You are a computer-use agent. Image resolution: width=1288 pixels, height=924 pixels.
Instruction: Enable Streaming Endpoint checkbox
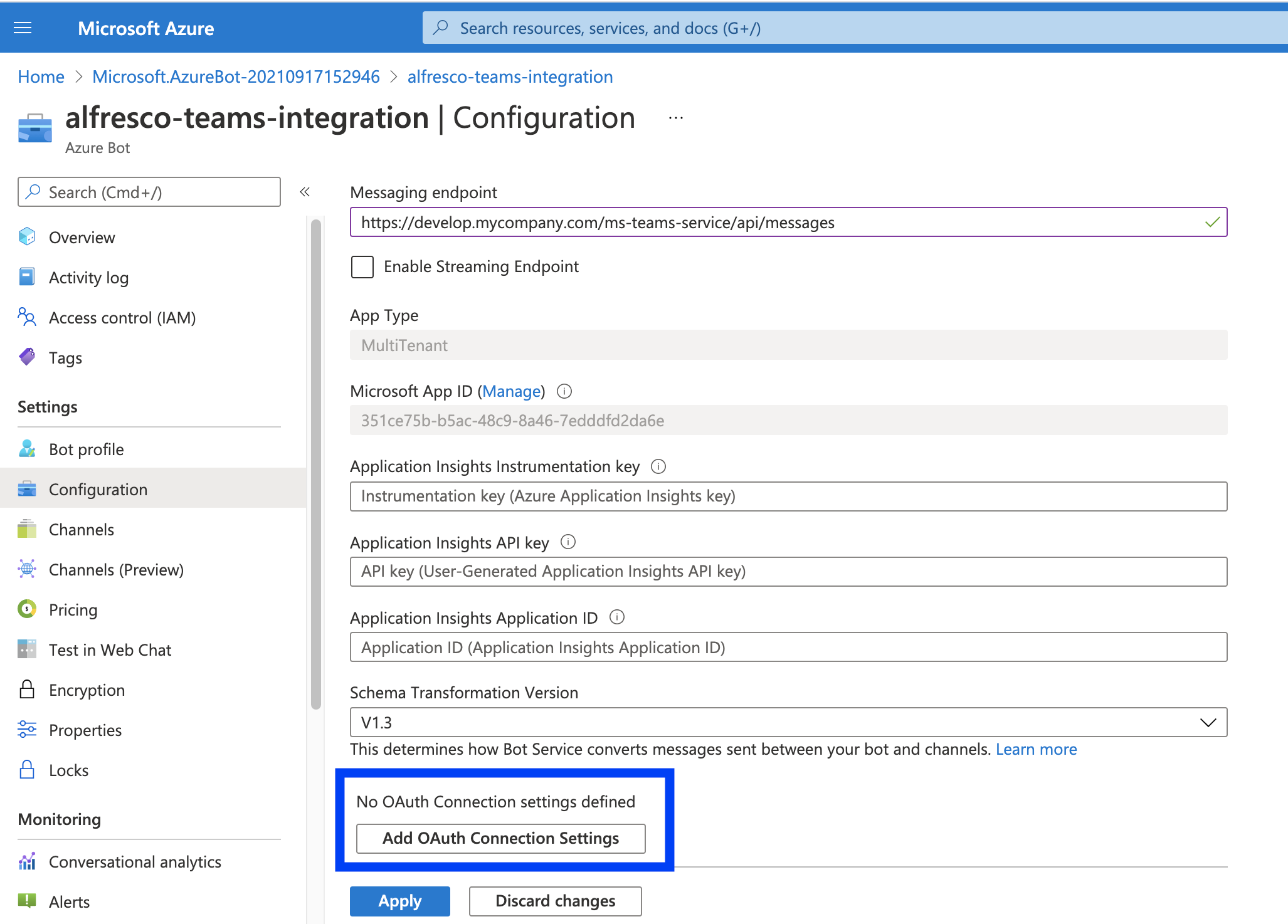click(x=362, y=267)
